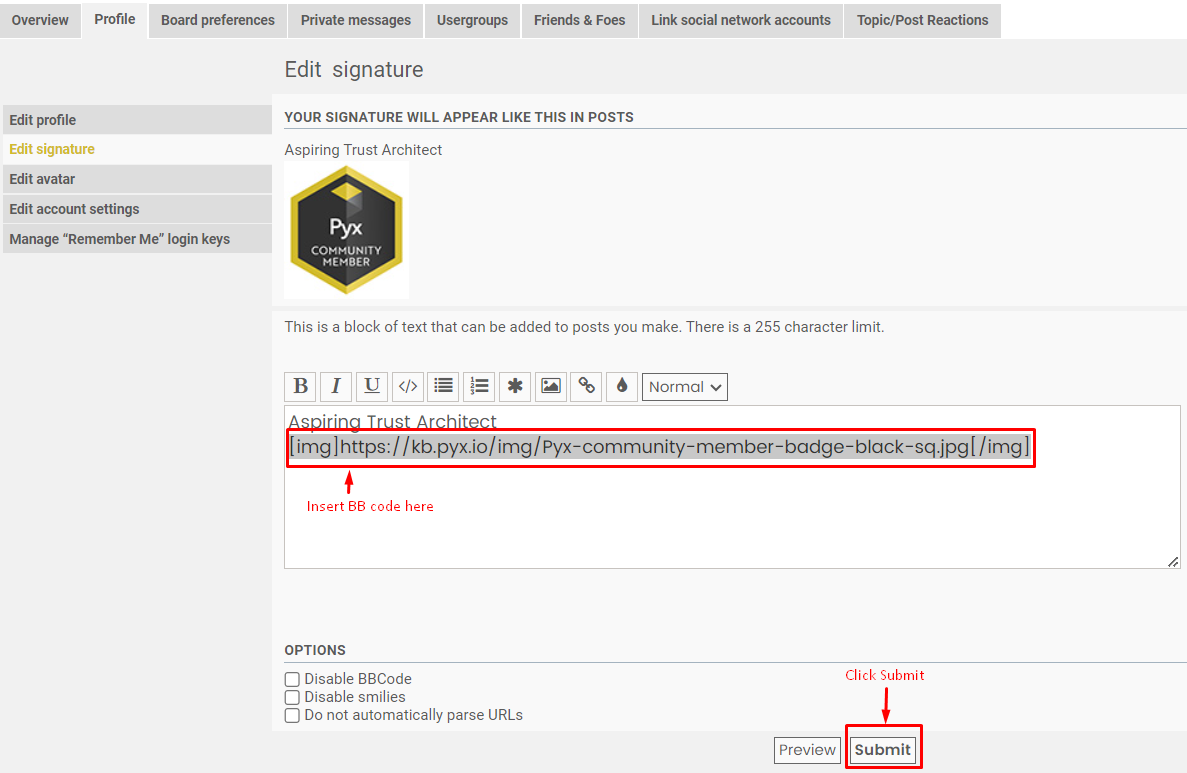The height and width of the screenshot is (773, 1187).
Task: Open the Normal font size dropdown
Action: click(x=685, y=387)
